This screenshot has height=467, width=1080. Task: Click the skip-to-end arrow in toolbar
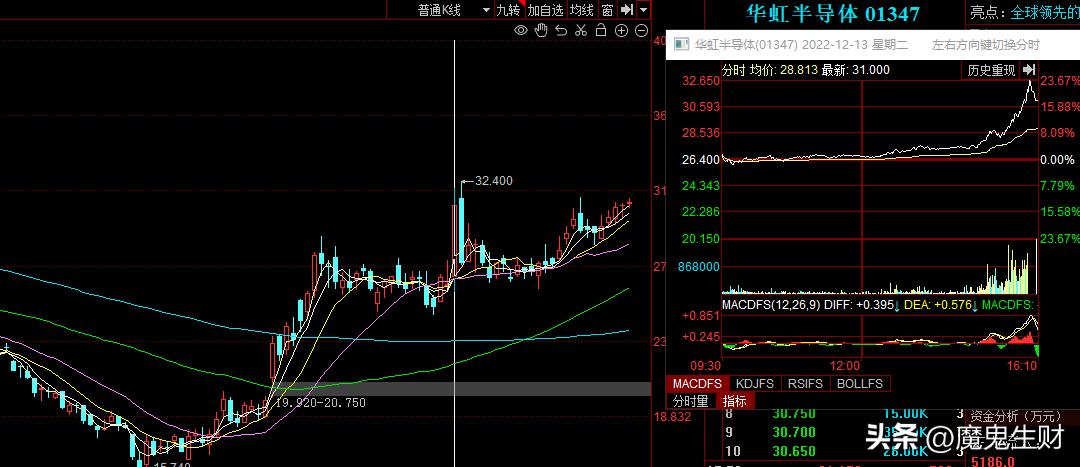tap(626, 10)
